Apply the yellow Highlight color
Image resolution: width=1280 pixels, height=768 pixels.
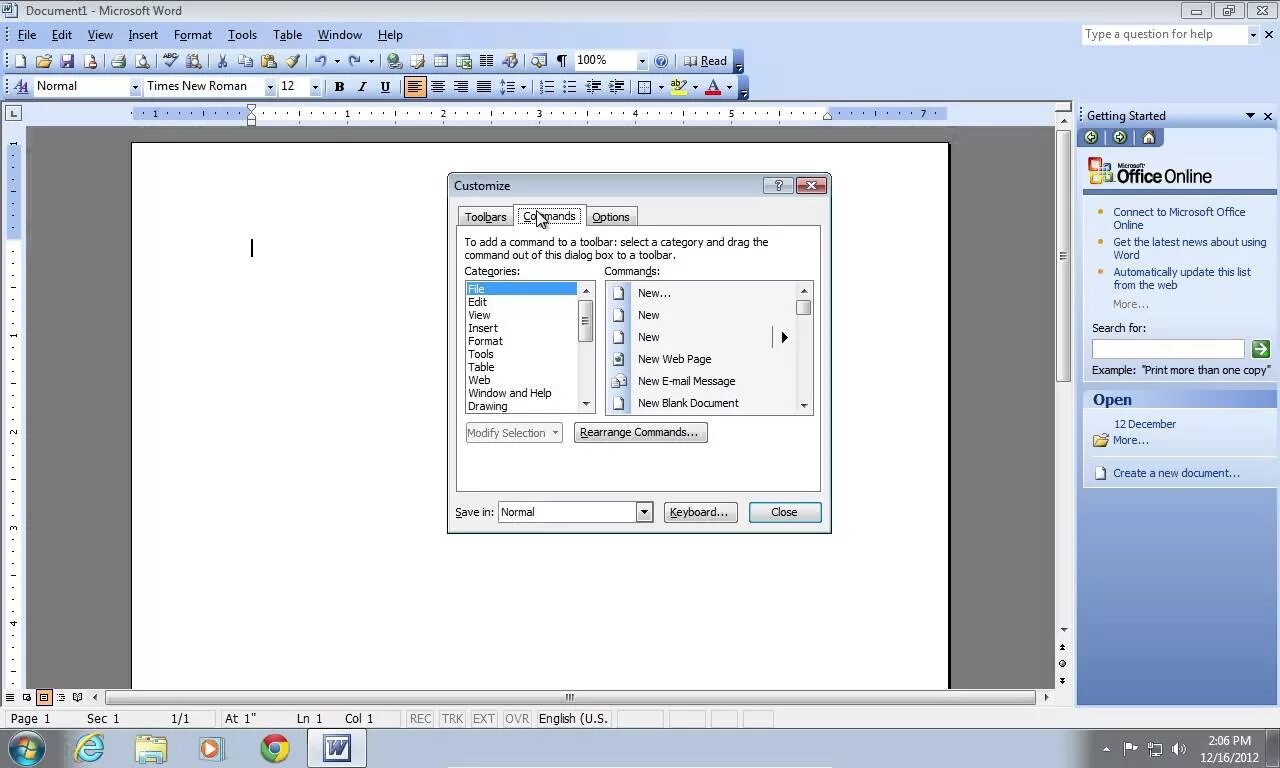click(678, 87)
